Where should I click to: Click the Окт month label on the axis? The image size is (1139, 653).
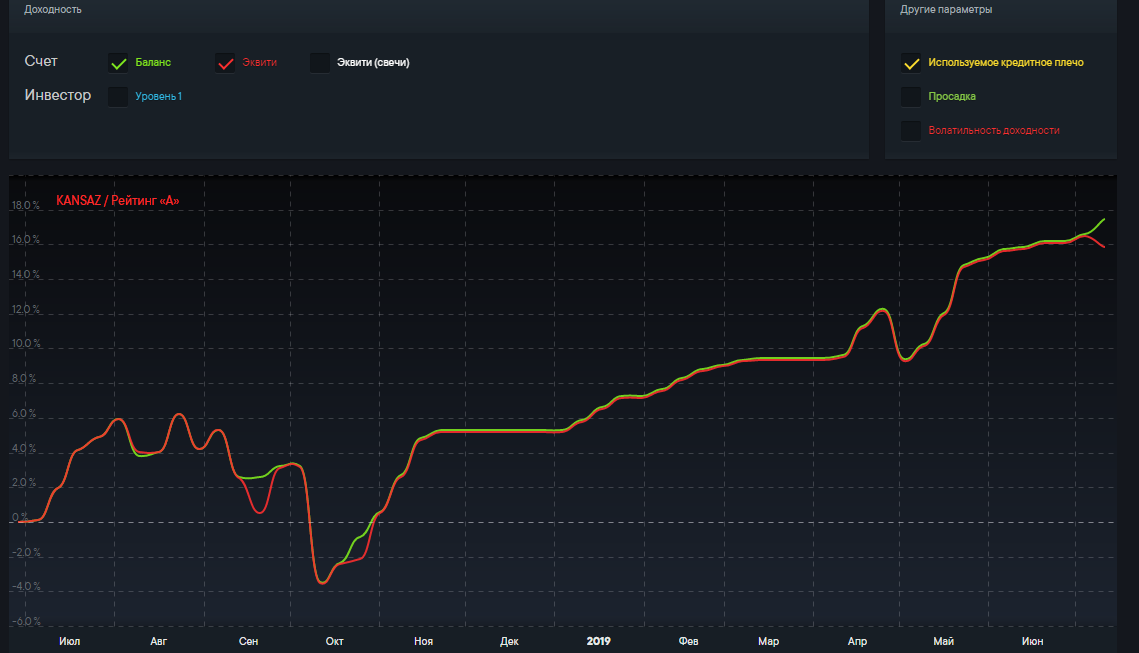click(x=335, y=641)
